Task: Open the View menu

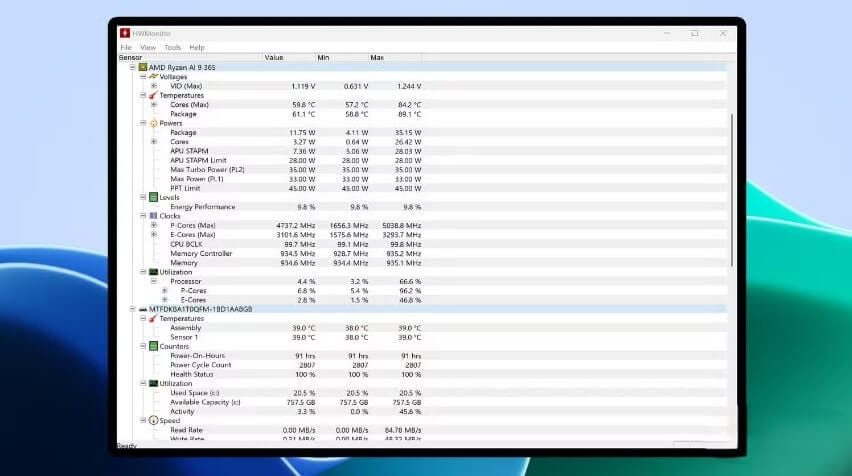Action: tap(148, 47)
